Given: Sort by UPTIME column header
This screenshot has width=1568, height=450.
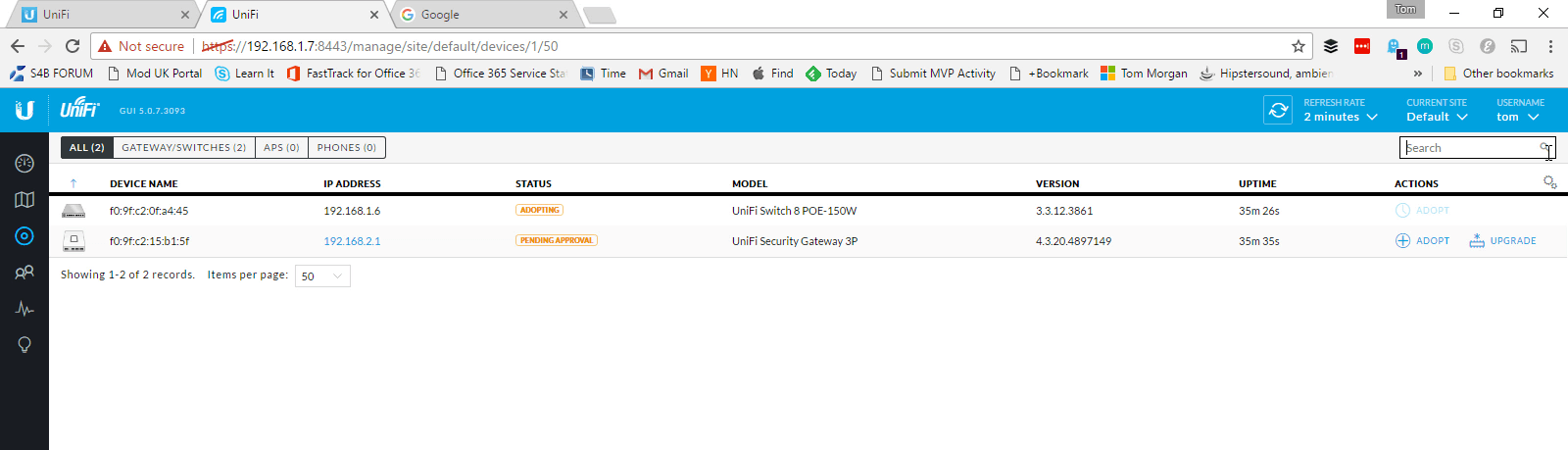Looking at the screenshot, I should (1257, 184).
